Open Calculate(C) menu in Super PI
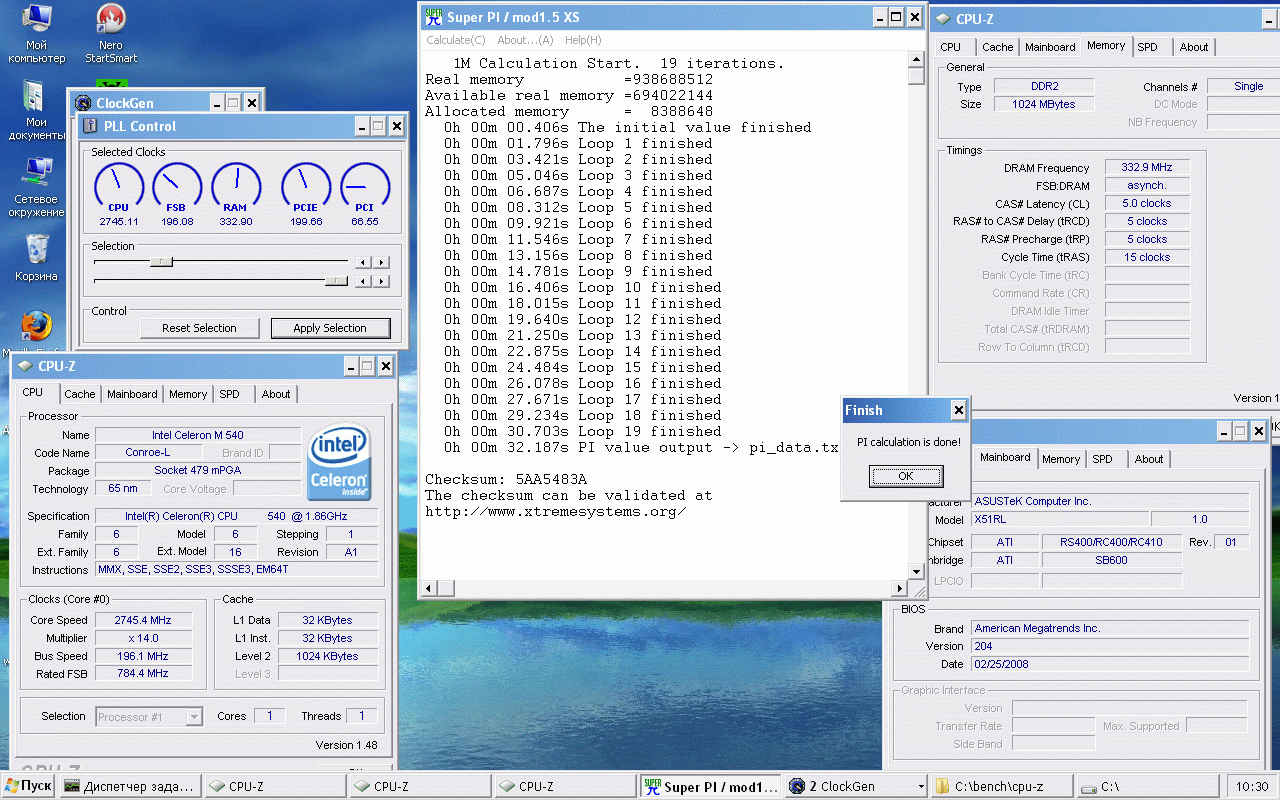Viewport: 1280px width, 800px height. [x=456, y=40]
